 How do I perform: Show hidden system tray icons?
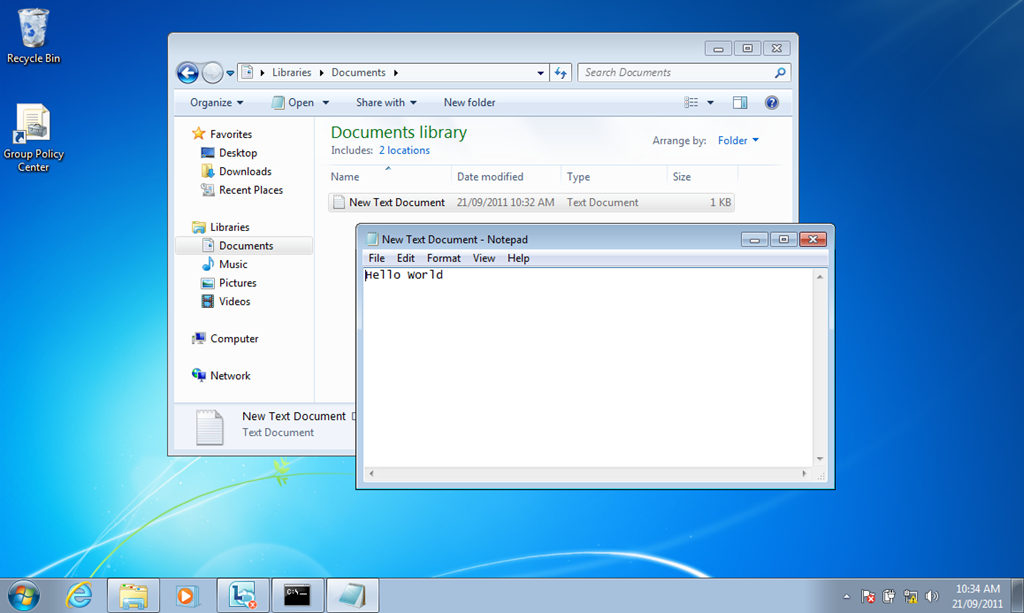point(846,596)
